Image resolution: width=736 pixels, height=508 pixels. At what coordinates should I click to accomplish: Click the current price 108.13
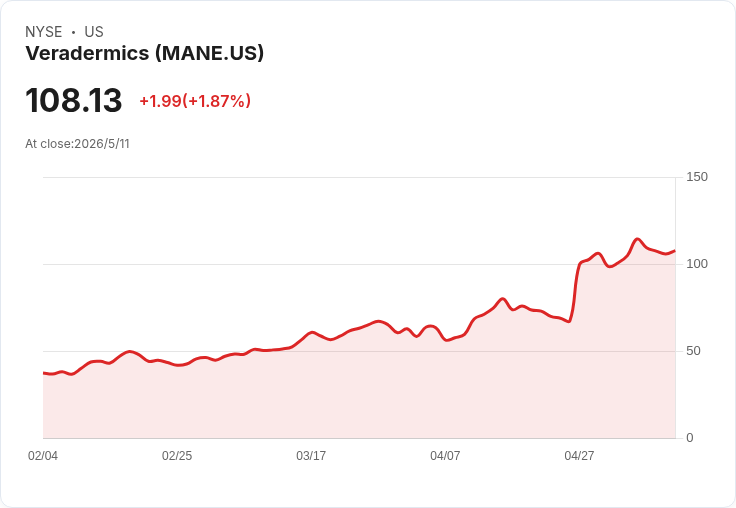pyautogui.click(x=74, y=100)
